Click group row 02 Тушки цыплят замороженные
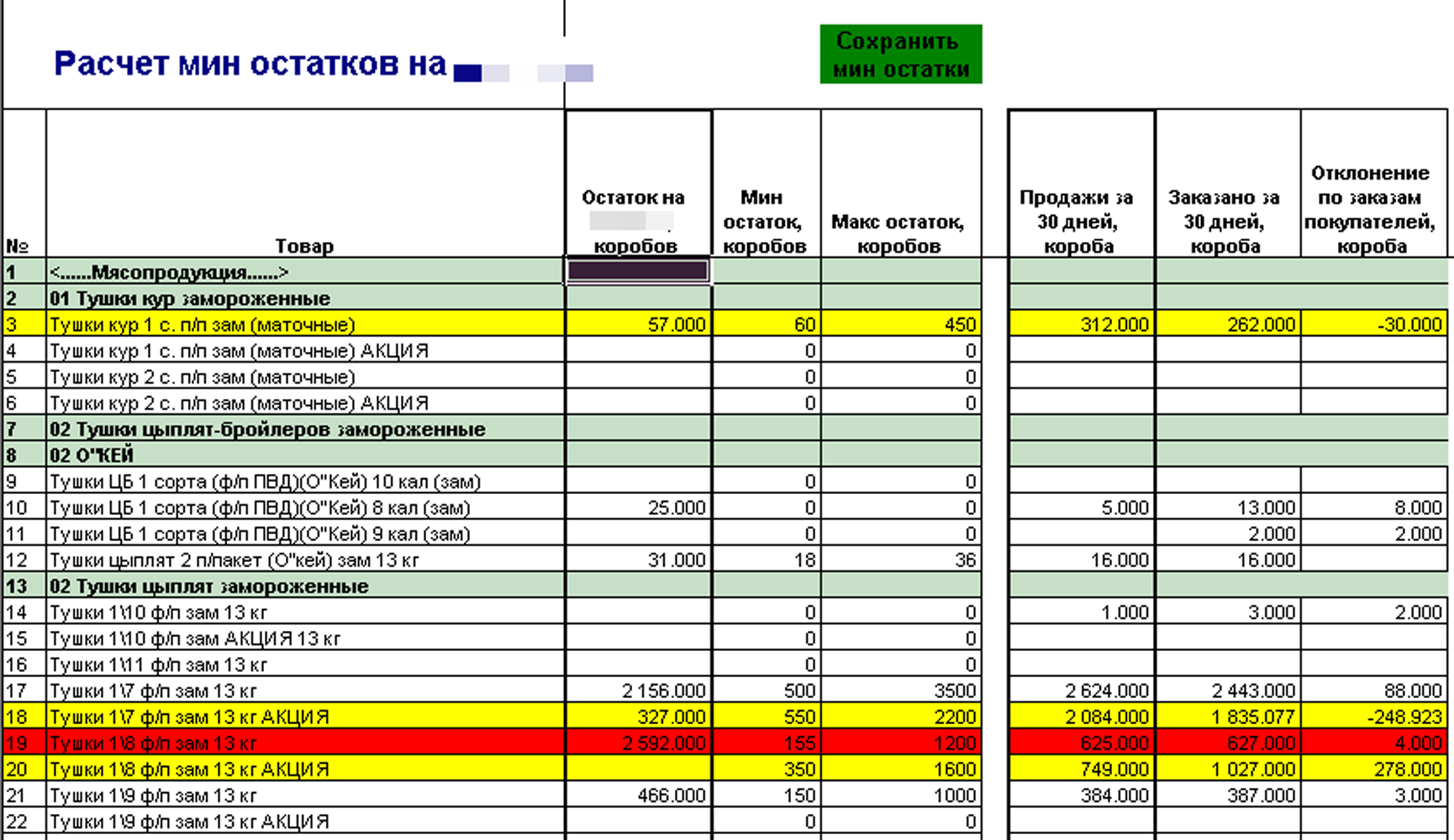The height and width of the screenshot is (840, 1454). pos(305,585)
